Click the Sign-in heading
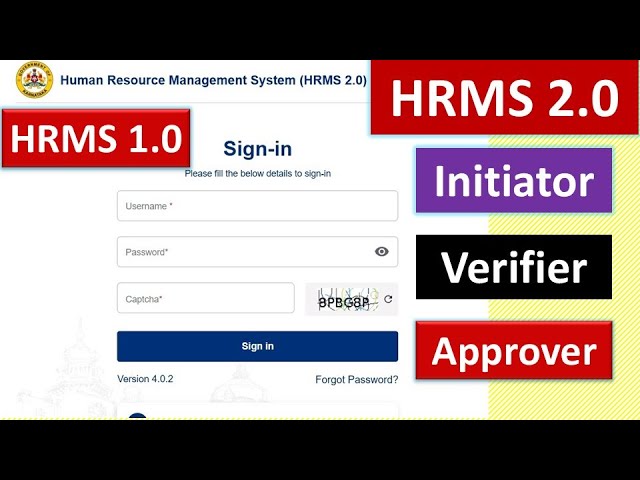This screenshot has width=640, height=480. 258,149
